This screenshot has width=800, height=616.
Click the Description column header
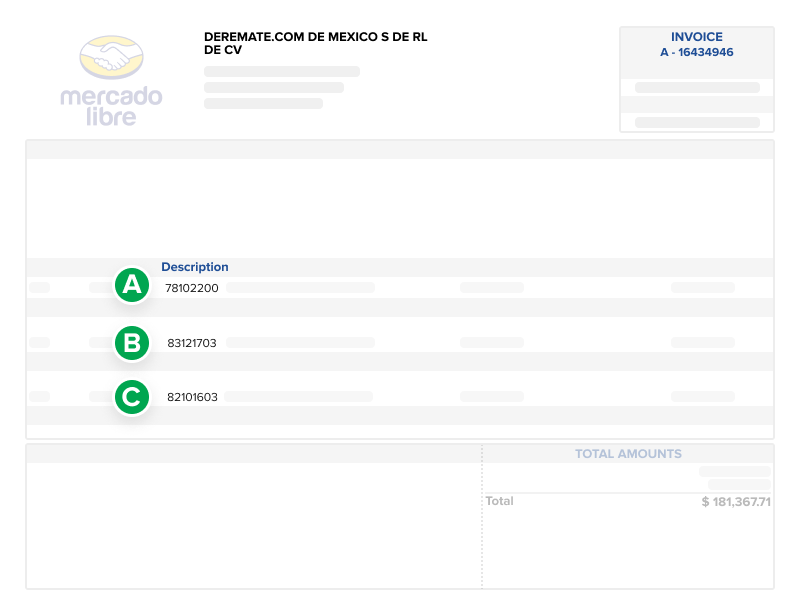[x=195, y=267]
